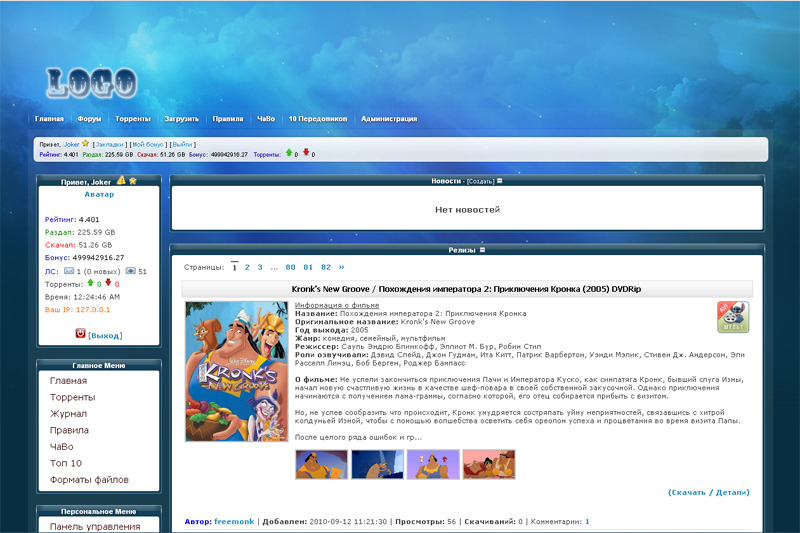Click the Бонус: 499942916.27 value in sidebar
The height and width of the screenshot is (533, 800).
(x=84, y=258)
